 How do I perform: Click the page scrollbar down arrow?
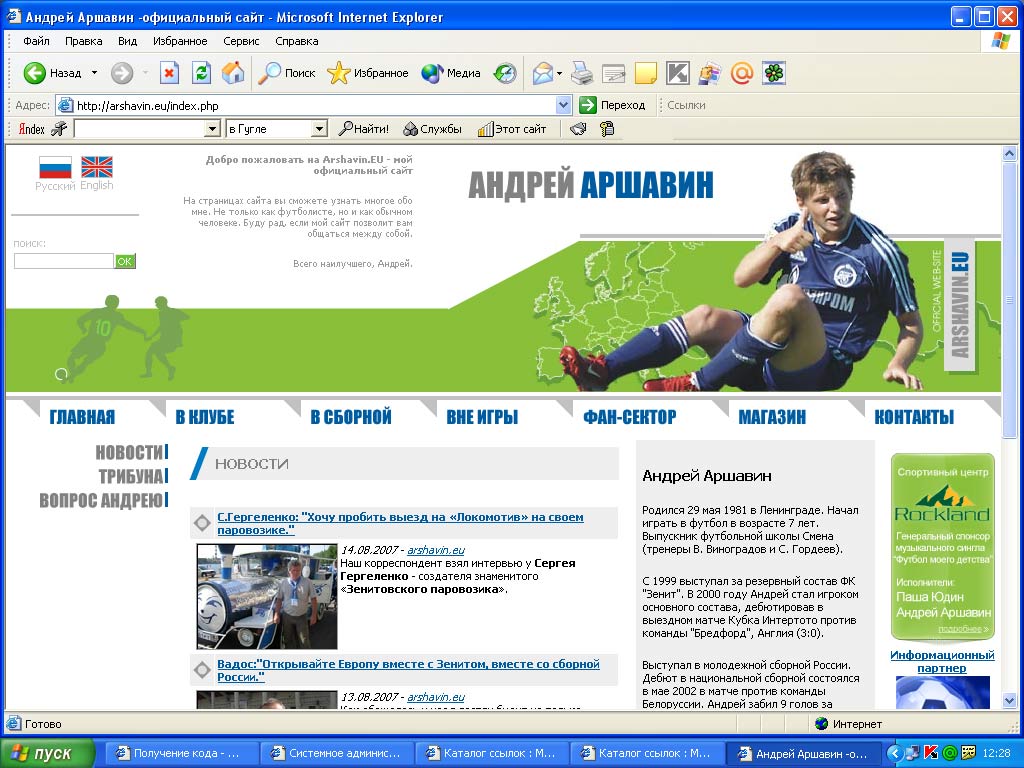point(1009,701)
